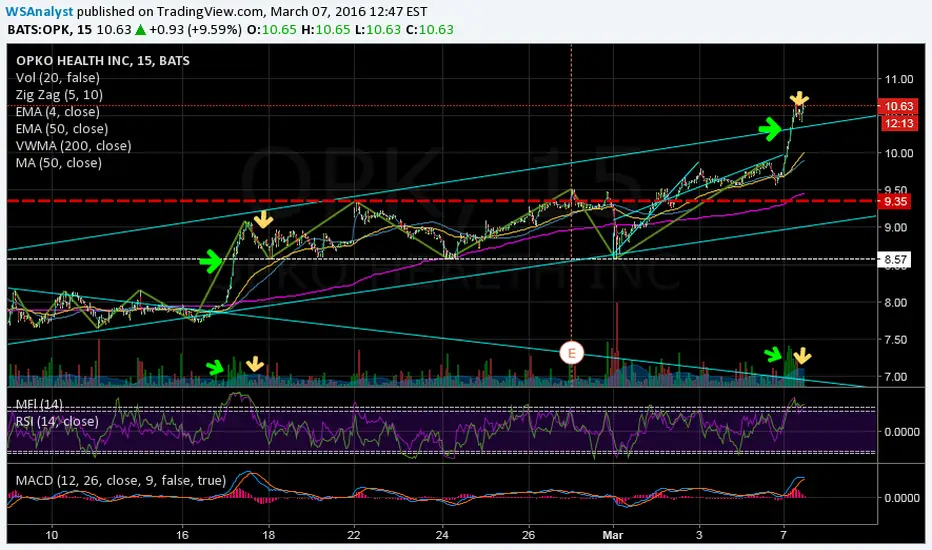The image size is (932, 550).
Task: Click the earnings 'E' marker on chart
Action: tap(571, 353)
